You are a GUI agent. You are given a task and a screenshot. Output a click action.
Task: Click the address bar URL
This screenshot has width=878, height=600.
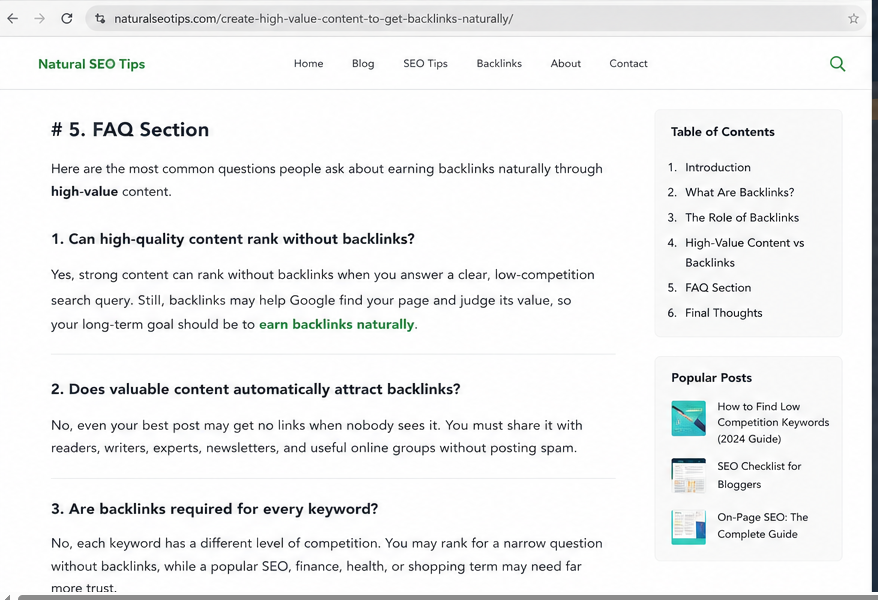click(x=313, y=18)
